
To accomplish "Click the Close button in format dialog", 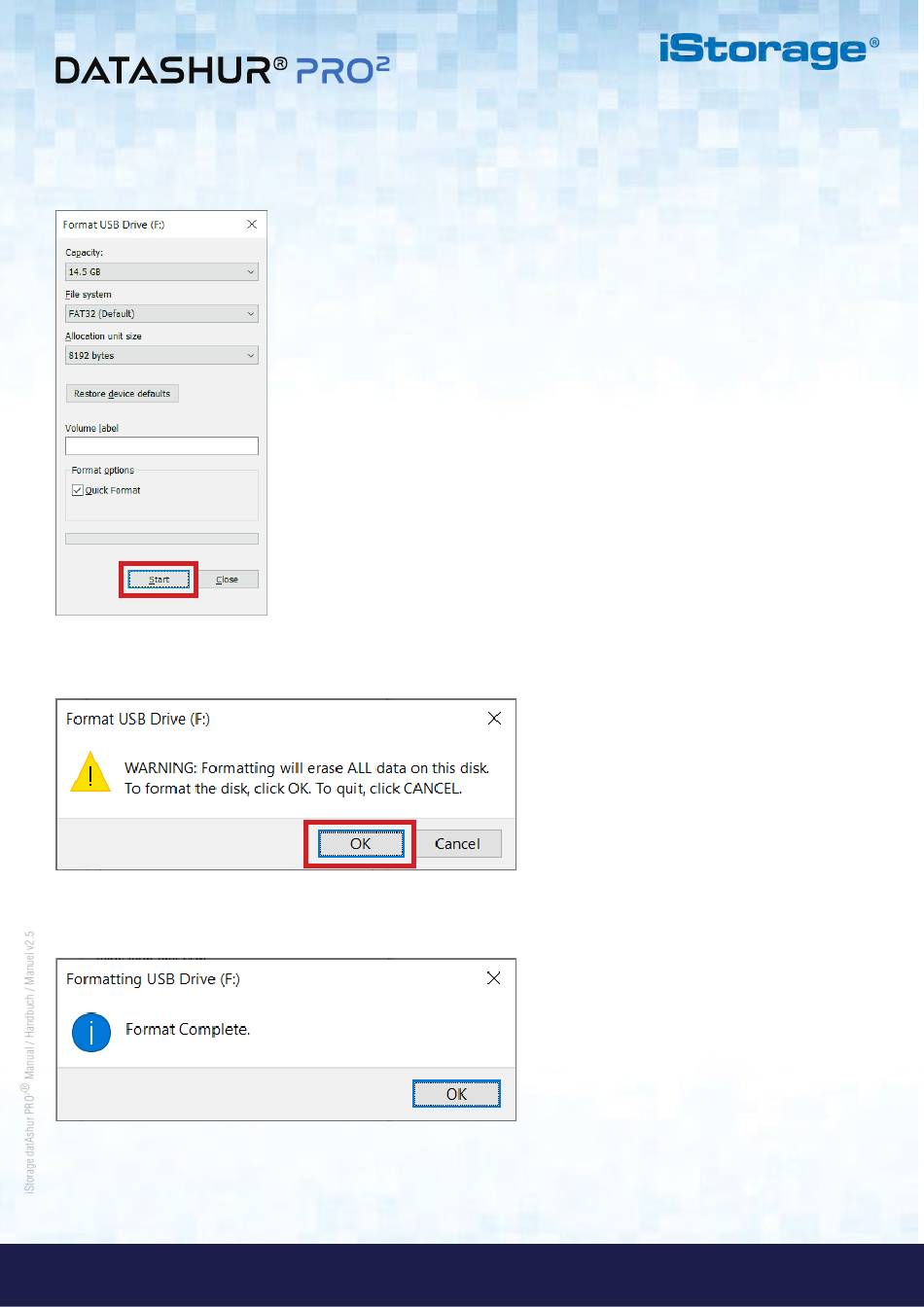I will tap(227, 580).
